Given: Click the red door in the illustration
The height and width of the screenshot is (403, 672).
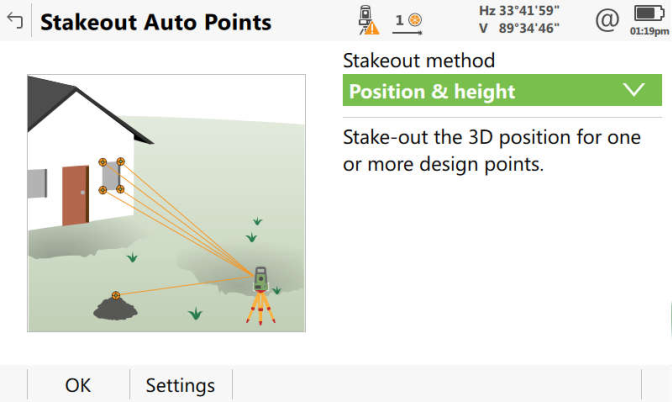Looking at the screenshot, I should 75,195.
